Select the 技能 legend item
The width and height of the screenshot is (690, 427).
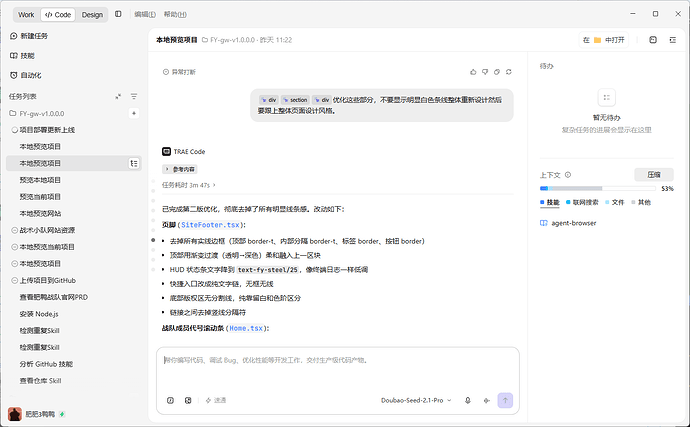coord(550,202)
